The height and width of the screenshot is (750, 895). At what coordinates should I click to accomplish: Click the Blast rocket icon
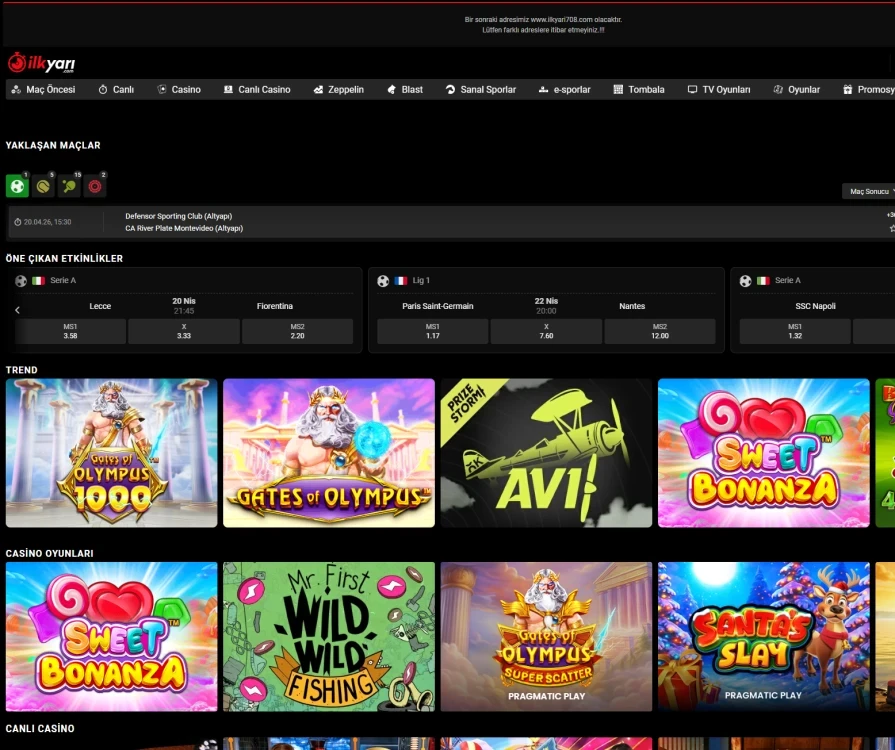(392, 90)
